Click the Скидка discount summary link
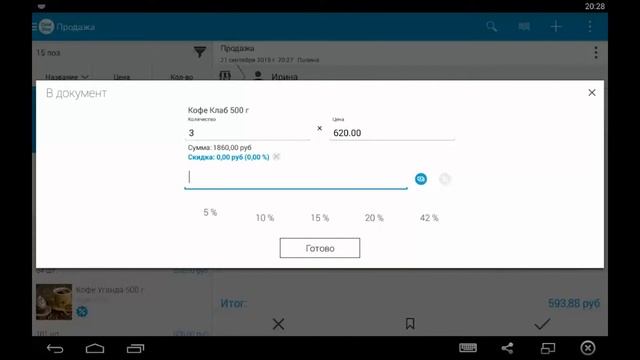Image resolution: width=640 pixels, height=360 pixels. coord(228,157)
